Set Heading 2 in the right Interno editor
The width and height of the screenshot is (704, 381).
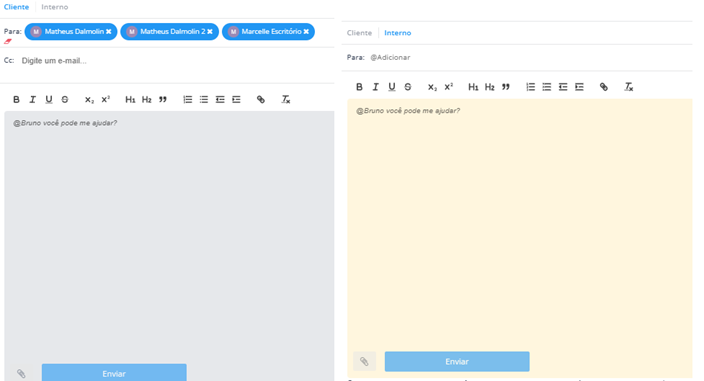click(489, 87)
